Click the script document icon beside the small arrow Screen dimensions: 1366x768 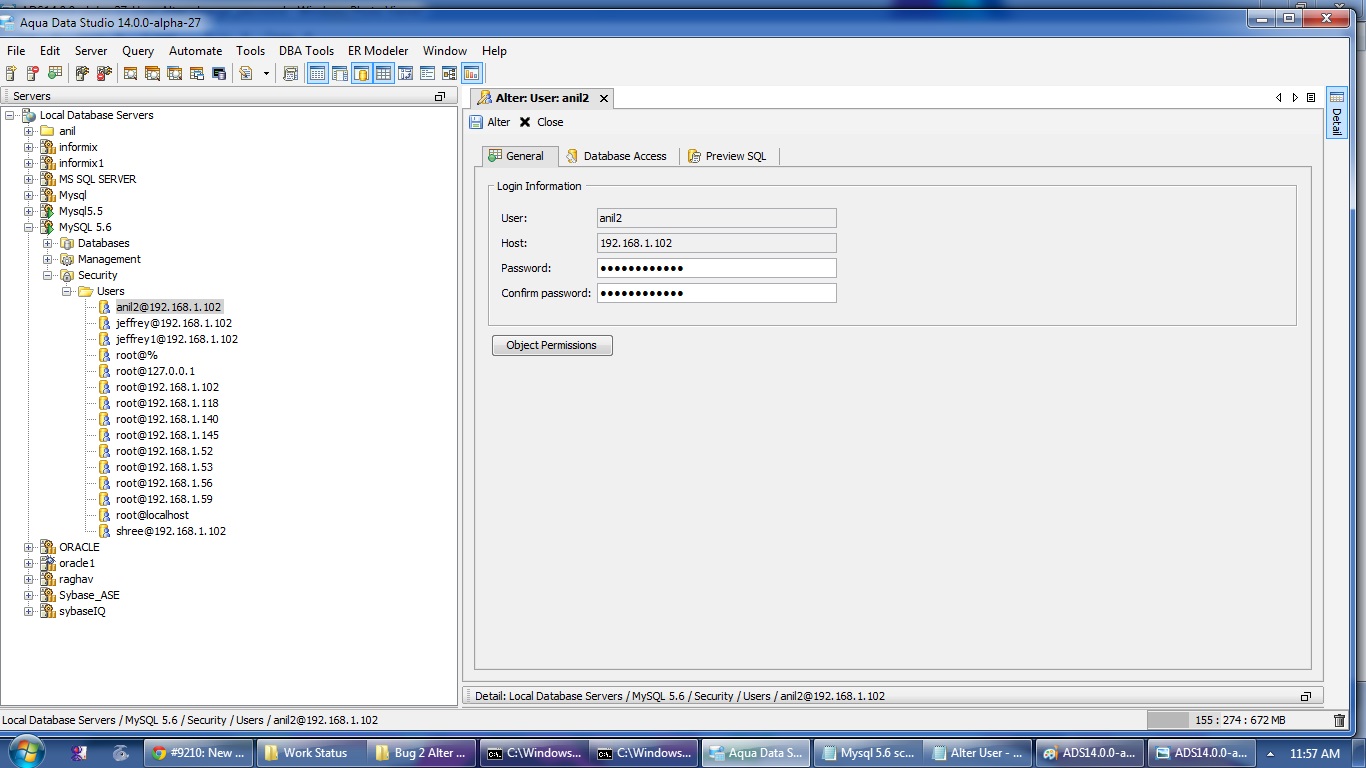point(245,73)
